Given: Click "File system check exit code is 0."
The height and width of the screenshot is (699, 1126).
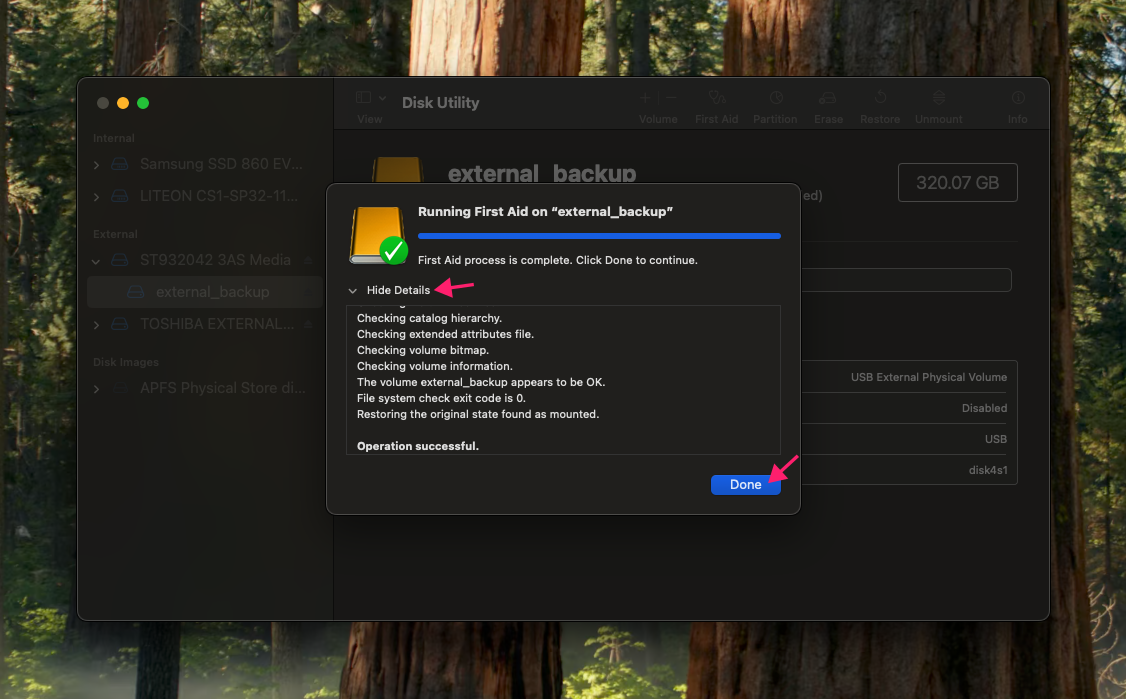Looking at the screenshot, I should click(x=441, y=398).
